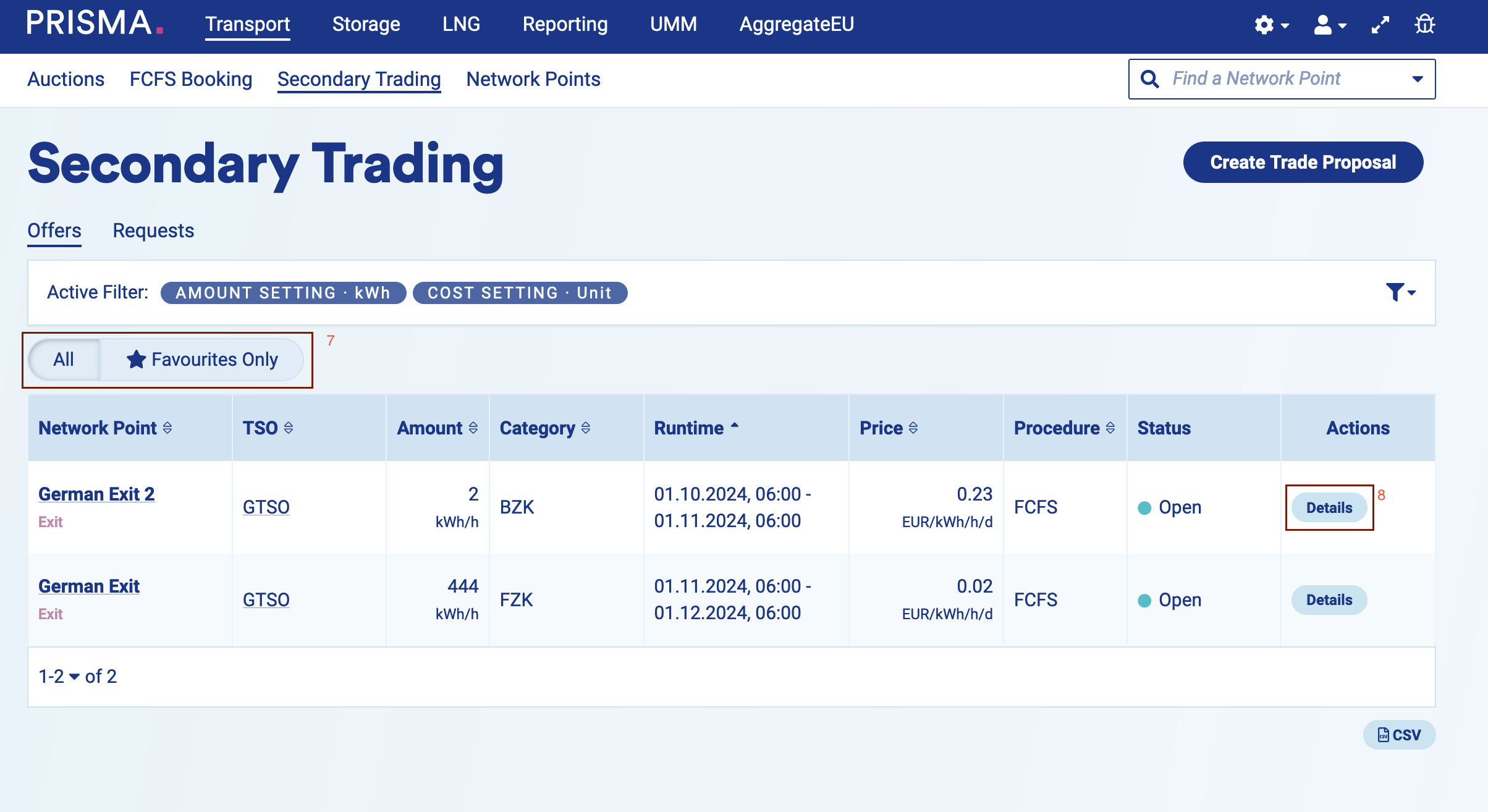Sort by Category column arrows

pyautogui.click(x=586, y=428)
